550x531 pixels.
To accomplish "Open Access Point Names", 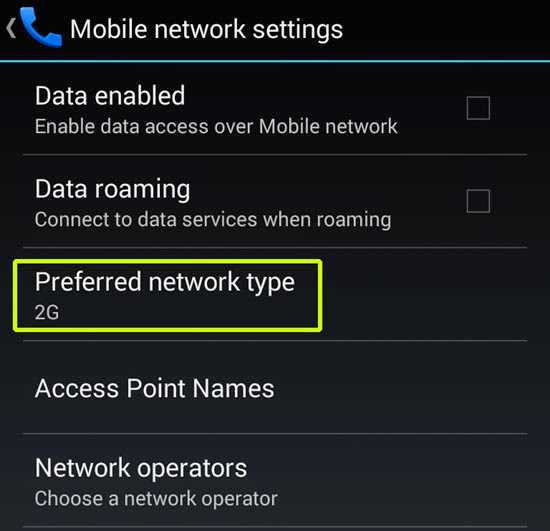I will (x=275, y=388).
